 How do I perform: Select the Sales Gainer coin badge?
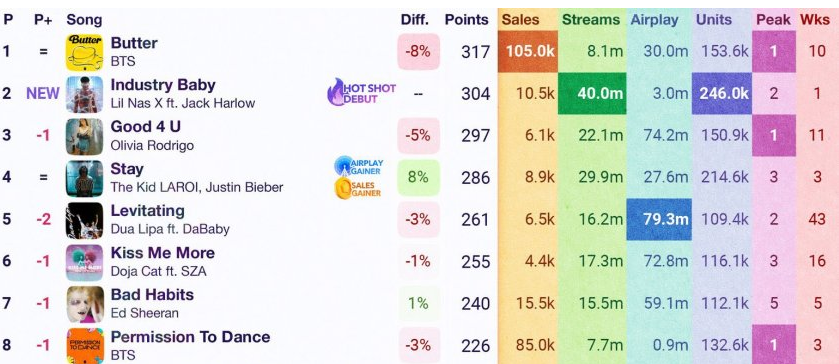(359, 188)
